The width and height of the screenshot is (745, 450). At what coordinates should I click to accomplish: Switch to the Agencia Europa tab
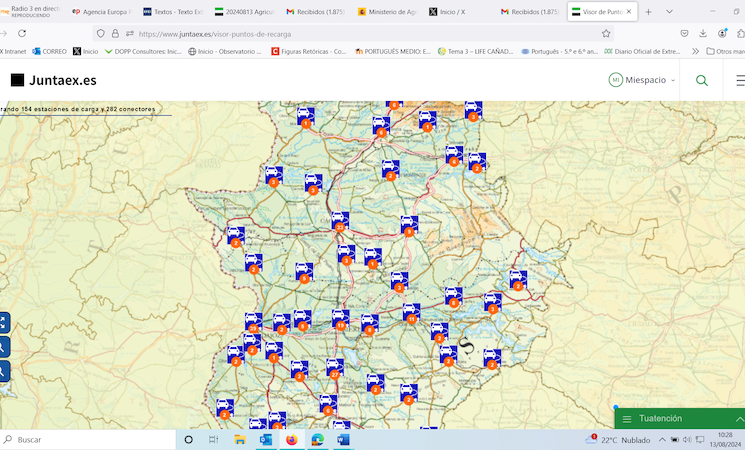point(101,12)
